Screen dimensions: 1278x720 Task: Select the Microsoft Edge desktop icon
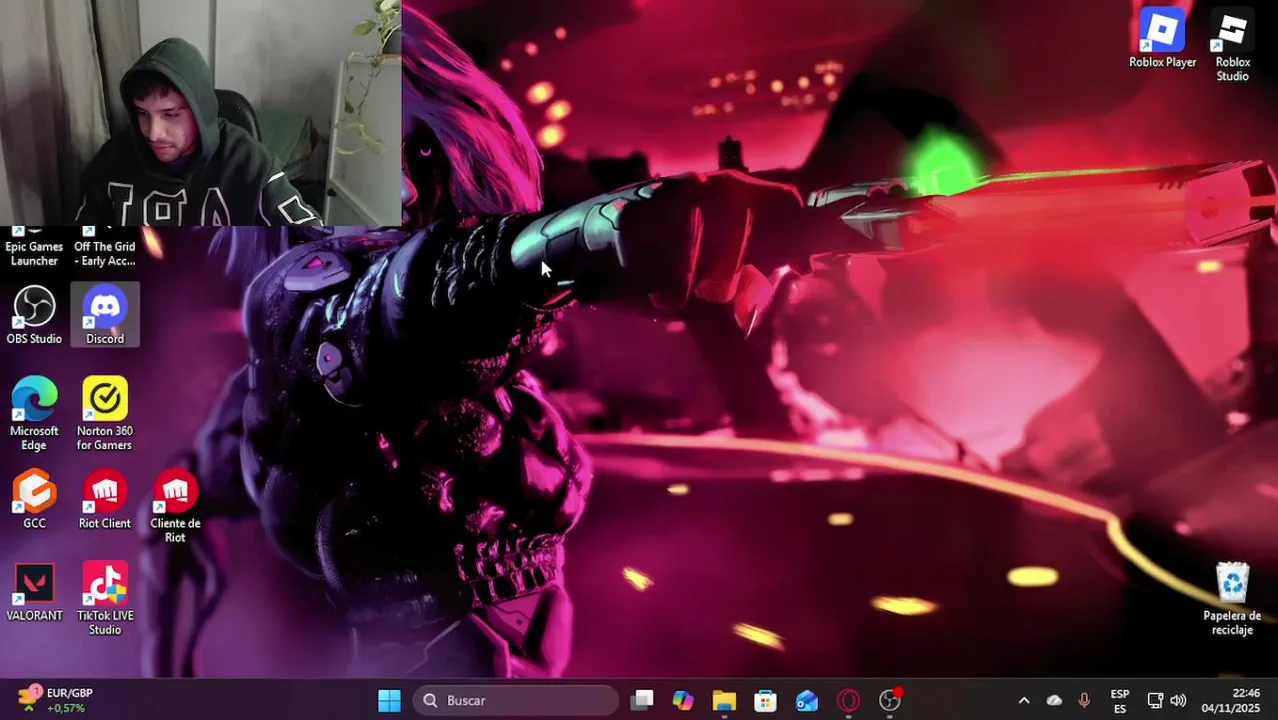(x=34, y=413)
